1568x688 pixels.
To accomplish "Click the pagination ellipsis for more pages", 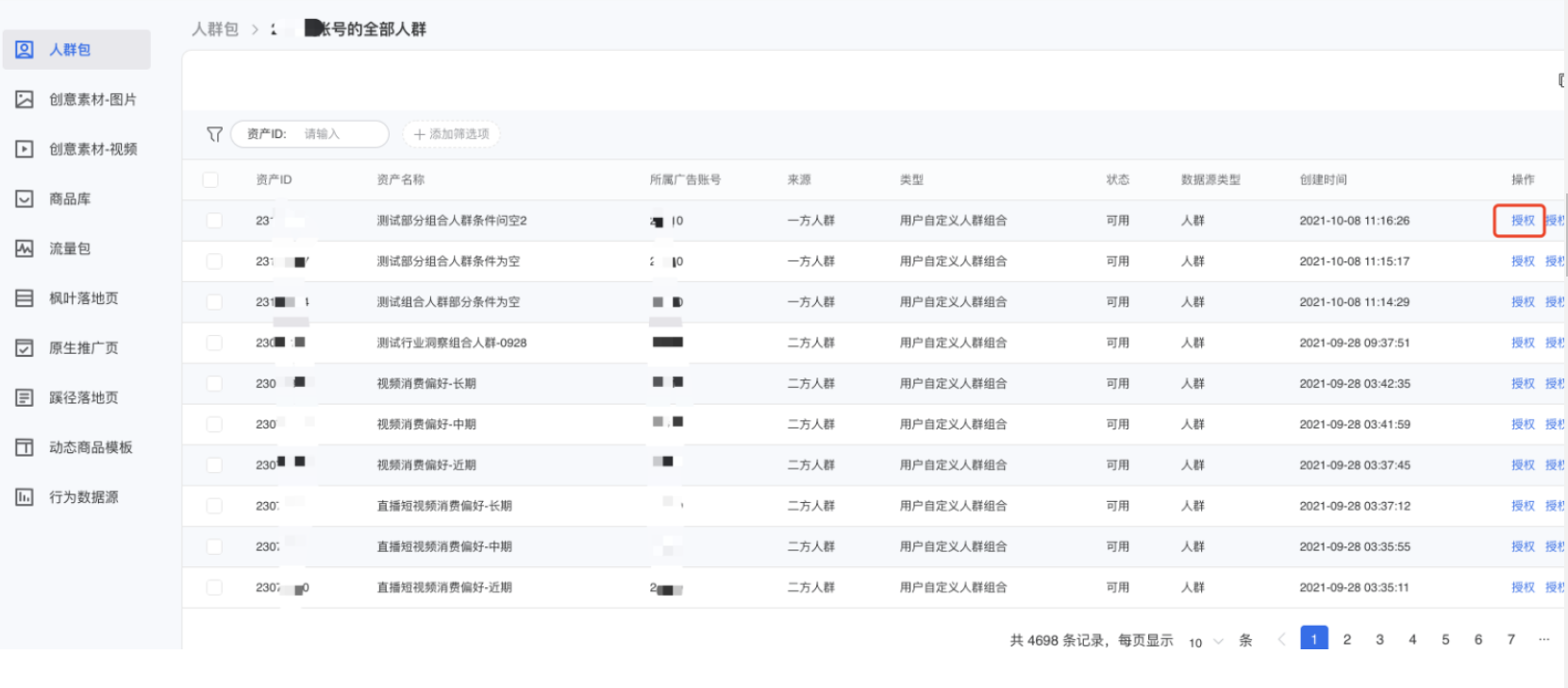I will click(x=1544, y=640).
